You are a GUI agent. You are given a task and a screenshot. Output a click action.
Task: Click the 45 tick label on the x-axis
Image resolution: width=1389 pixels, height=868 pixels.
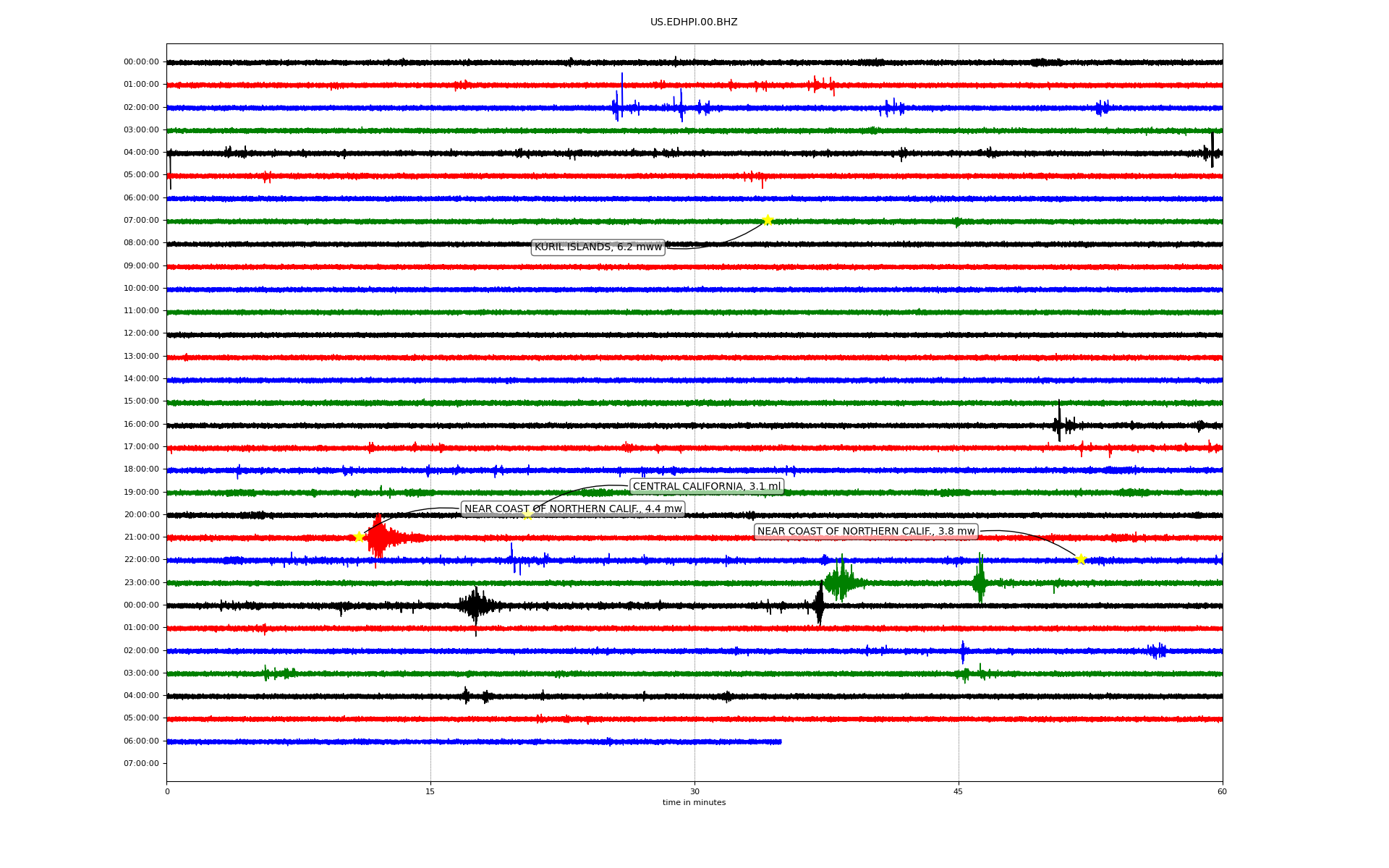click(959, 791)
